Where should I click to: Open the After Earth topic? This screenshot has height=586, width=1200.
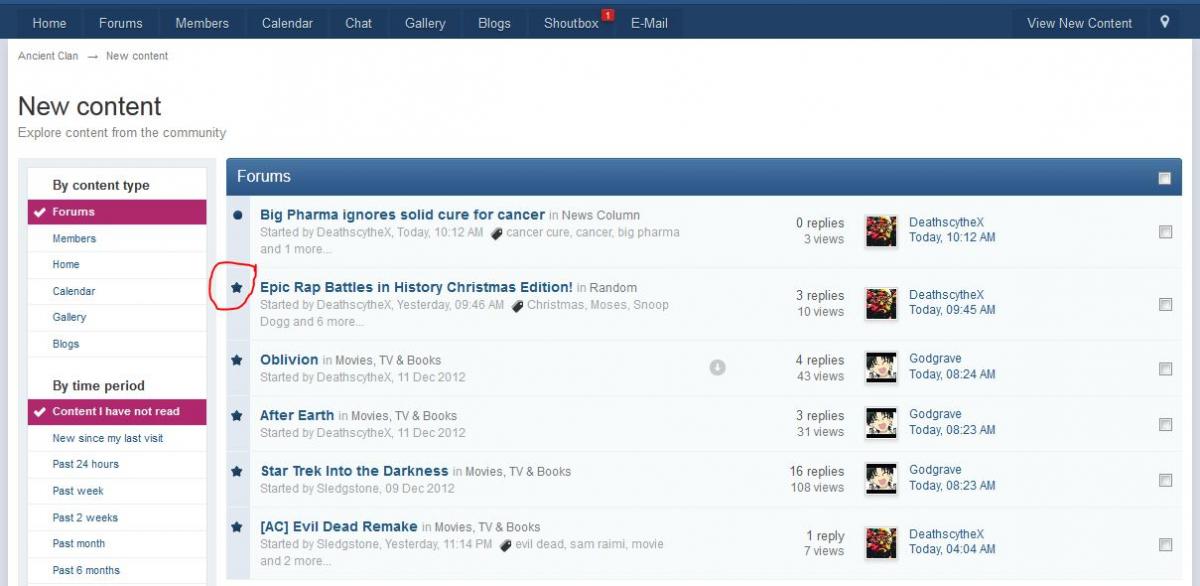pos(297,415)
